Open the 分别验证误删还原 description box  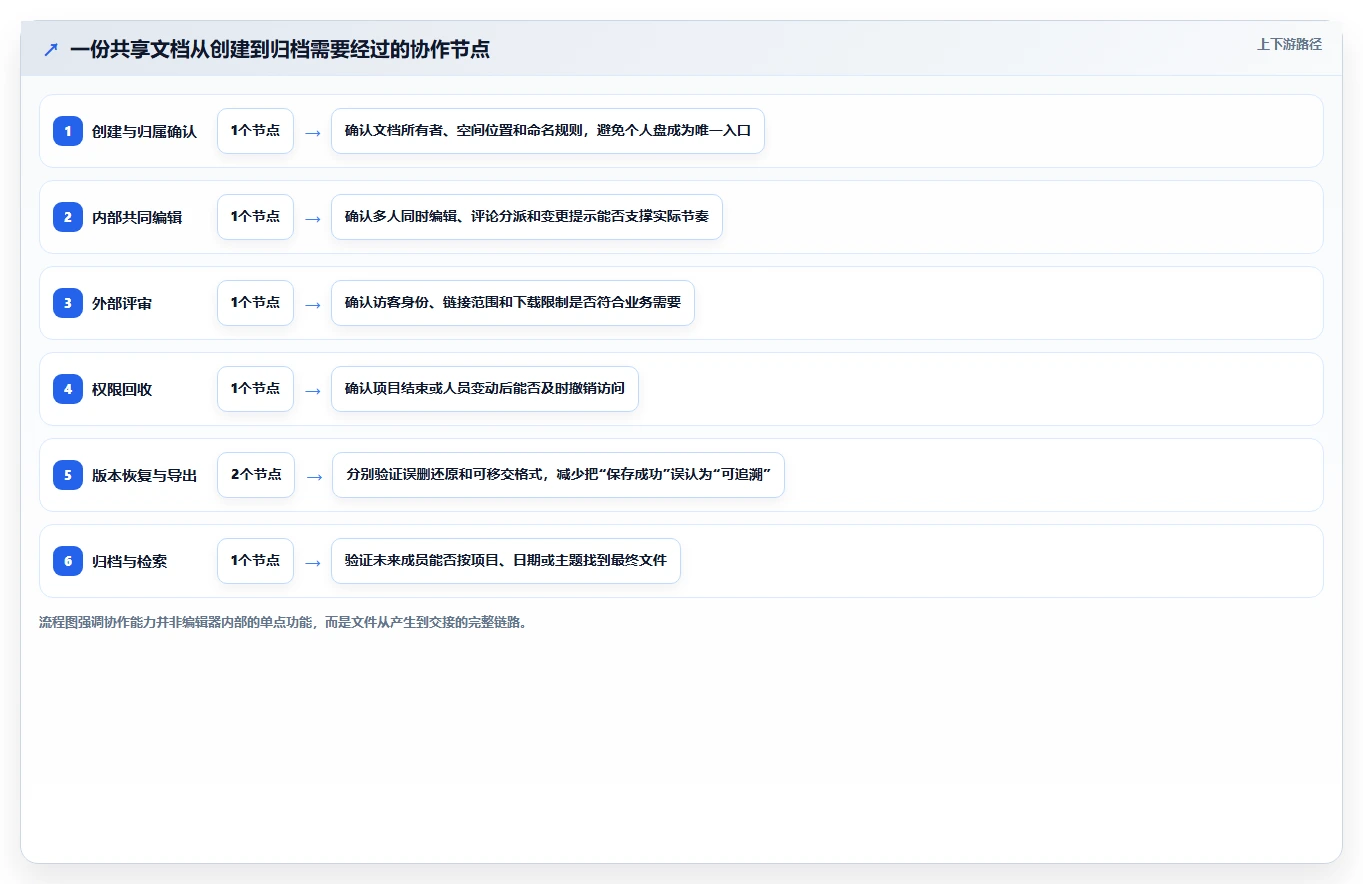point(558,475)
